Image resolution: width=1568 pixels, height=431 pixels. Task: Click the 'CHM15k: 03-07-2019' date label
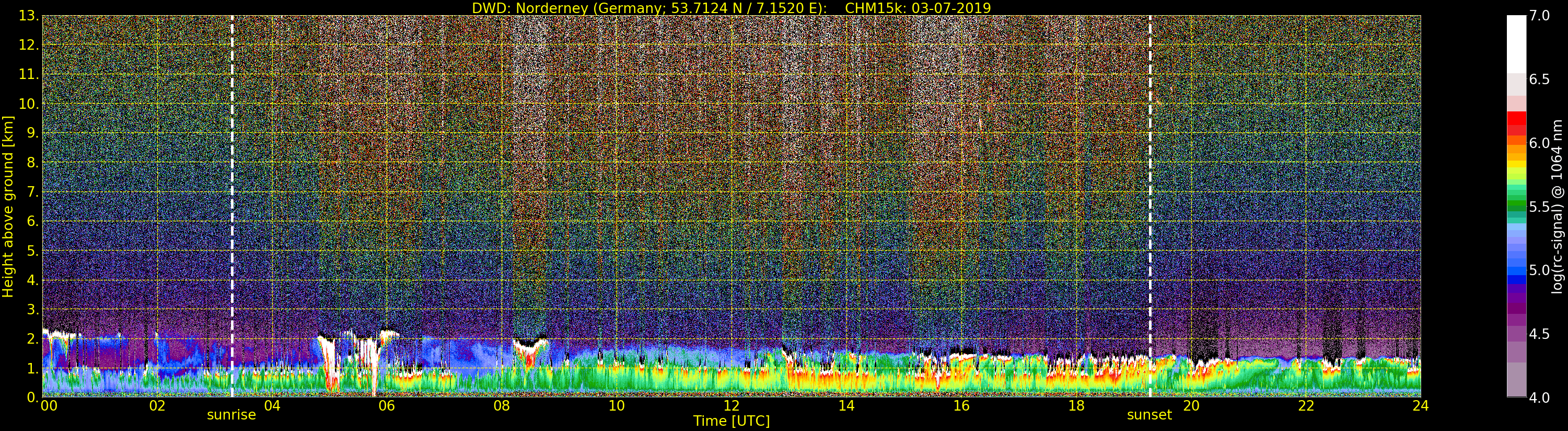point(918,8)
